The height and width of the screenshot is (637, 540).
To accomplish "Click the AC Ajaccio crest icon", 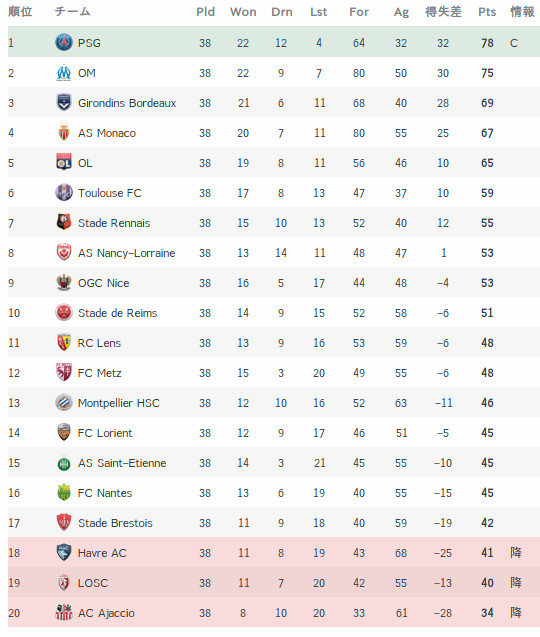I will (x=64, y=612).
